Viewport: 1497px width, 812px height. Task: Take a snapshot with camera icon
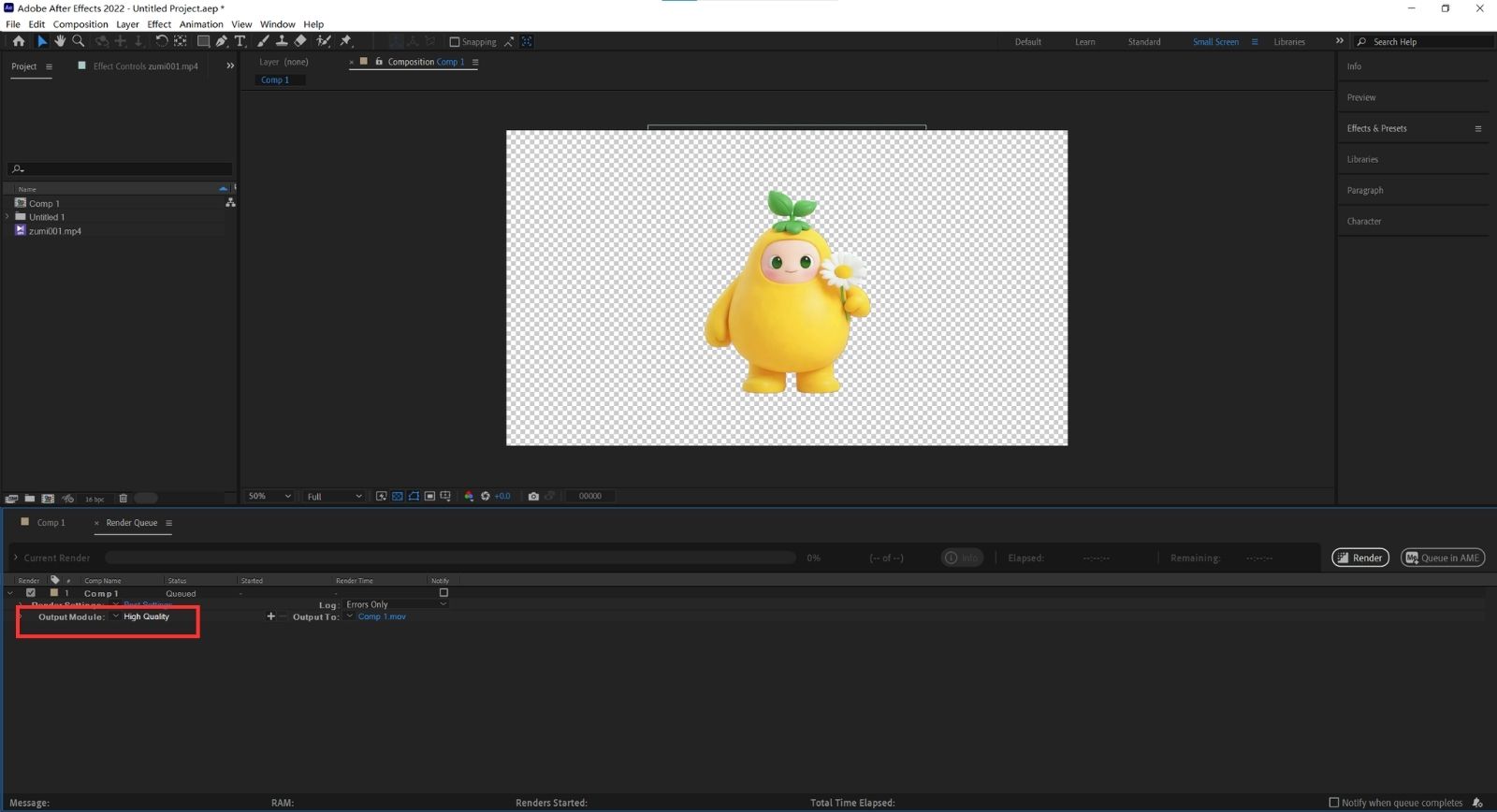click(x=533, y=496)
